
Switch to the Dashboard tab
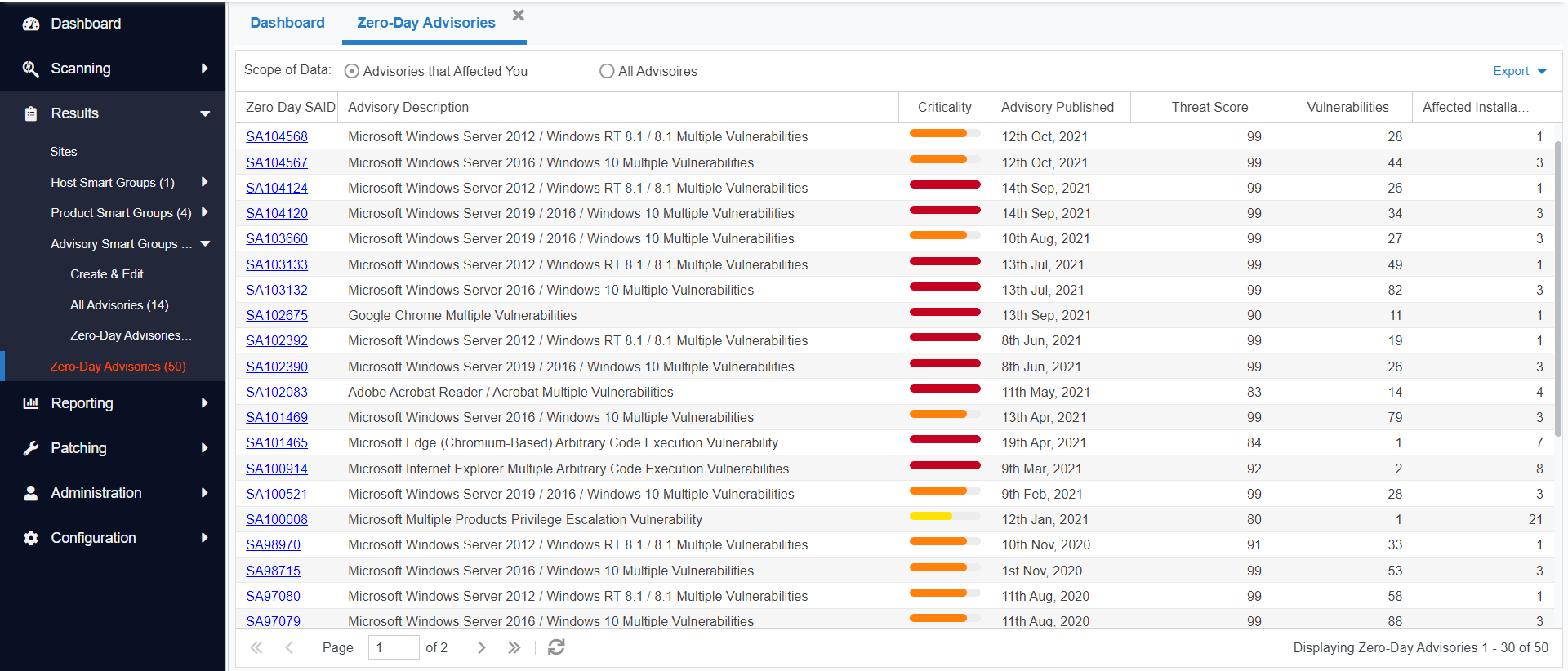pos(287,23)
